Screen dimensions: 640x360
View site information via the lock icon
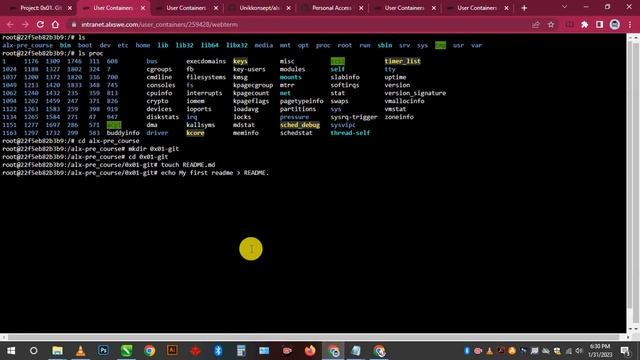coord(74,24)
